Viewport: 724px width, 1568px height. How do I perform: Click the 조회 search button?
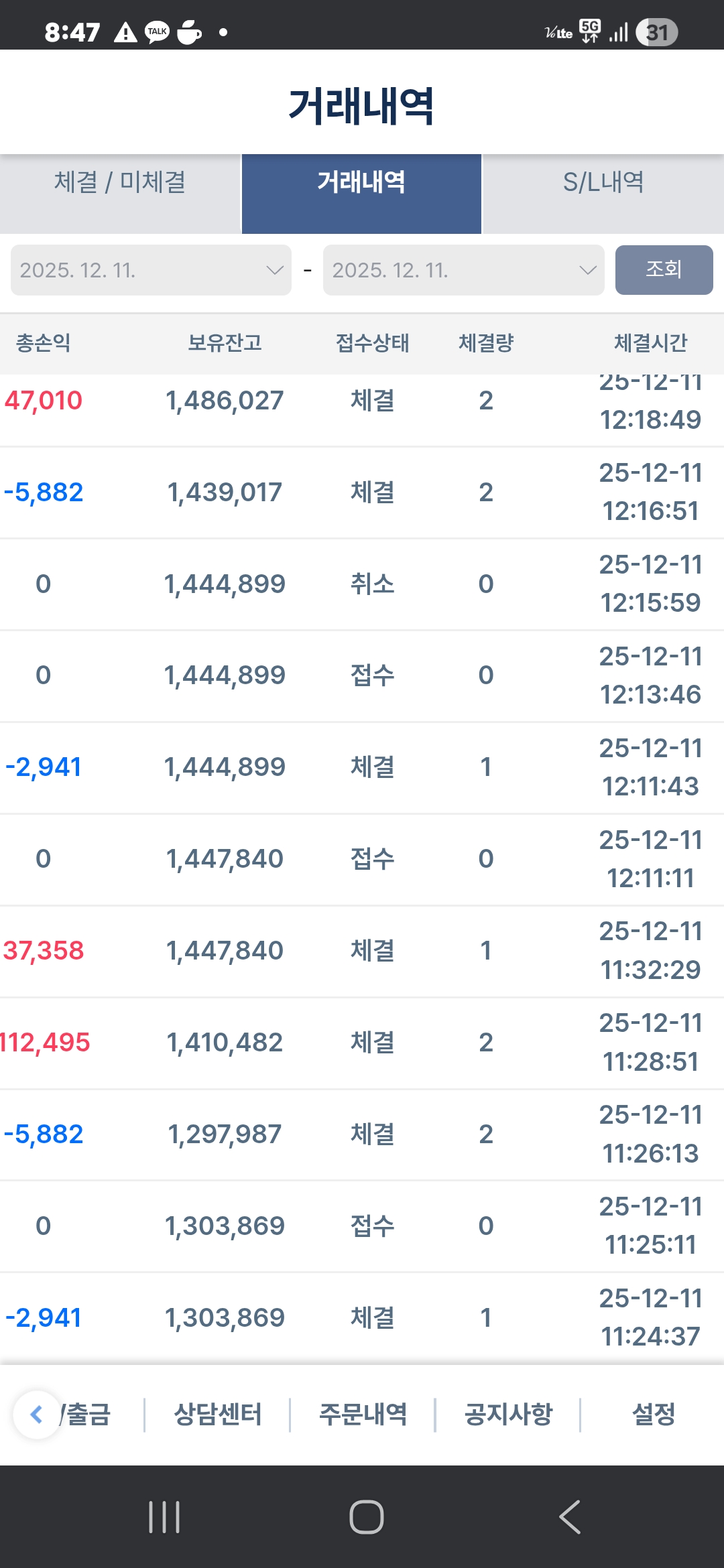pos(664,270)
